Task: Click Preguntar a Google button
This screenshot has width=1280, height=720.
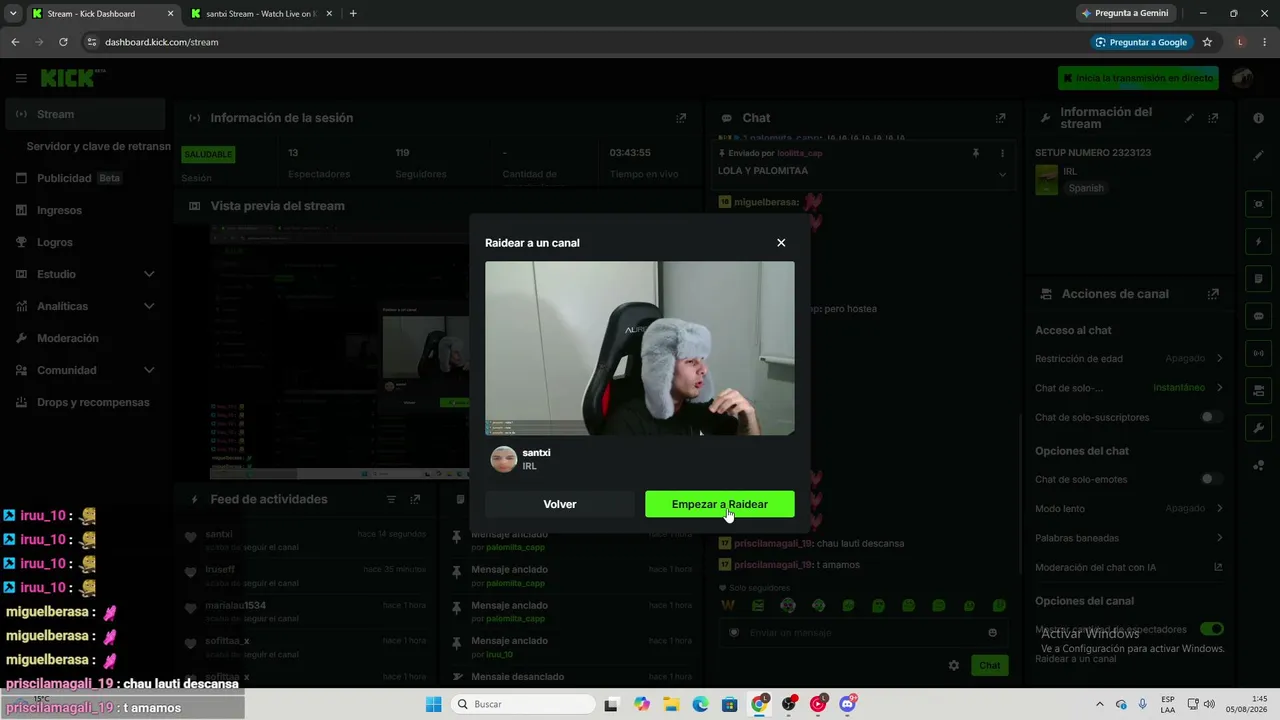Action: [1141, 42]
